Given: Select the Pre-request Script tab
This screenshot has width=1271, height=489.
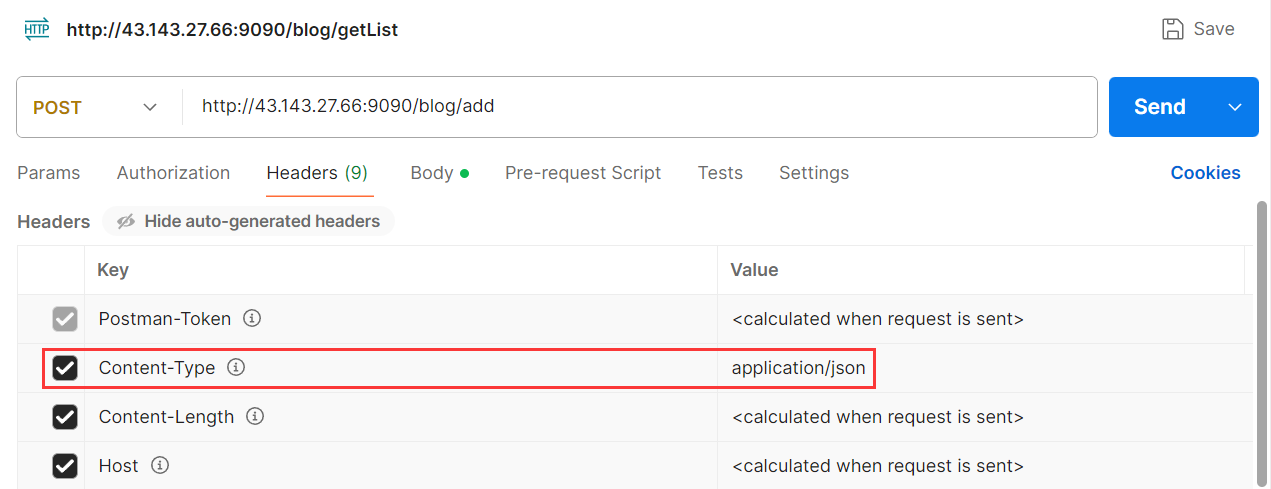Looking at the screenshot, I should 583,173.
